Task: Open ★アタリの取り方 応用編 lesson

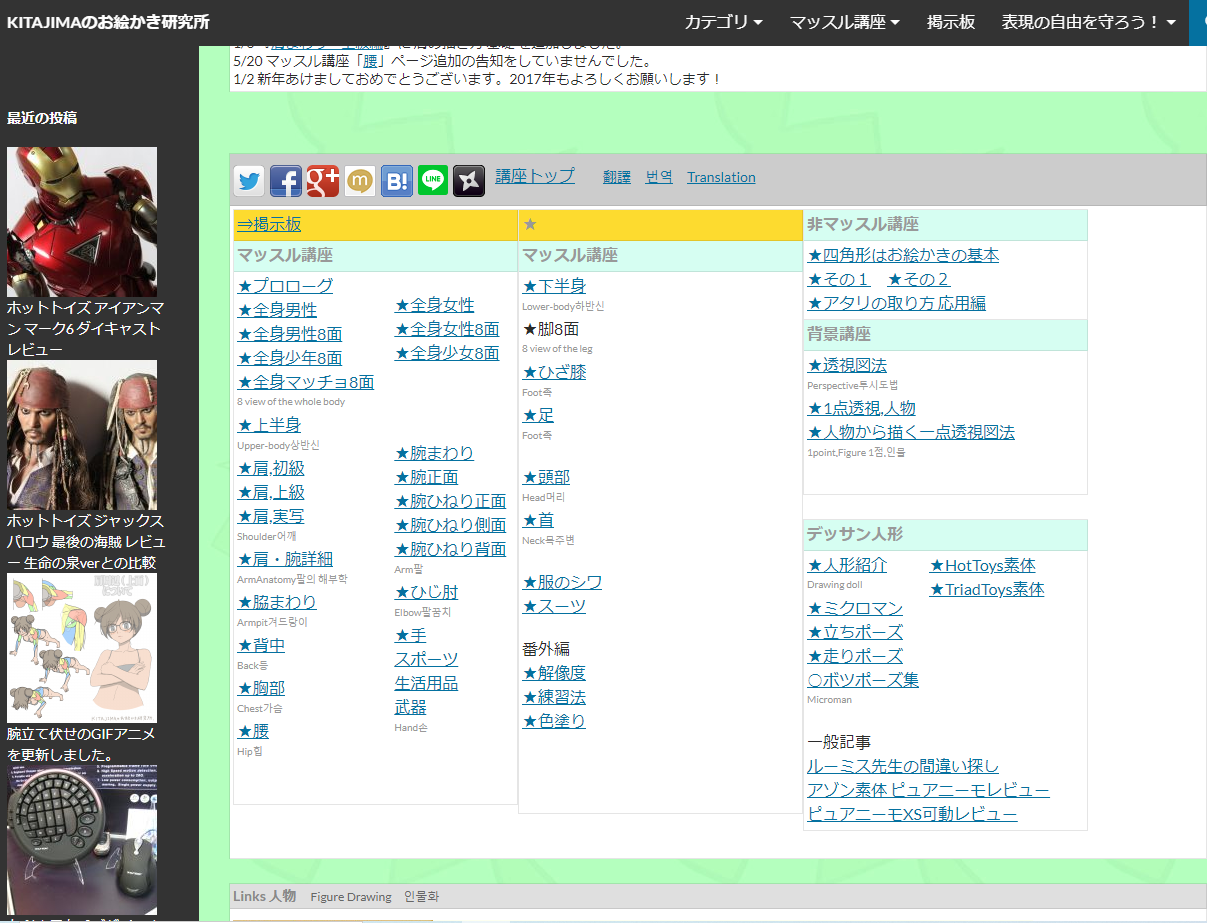Action: click(896, 303)
